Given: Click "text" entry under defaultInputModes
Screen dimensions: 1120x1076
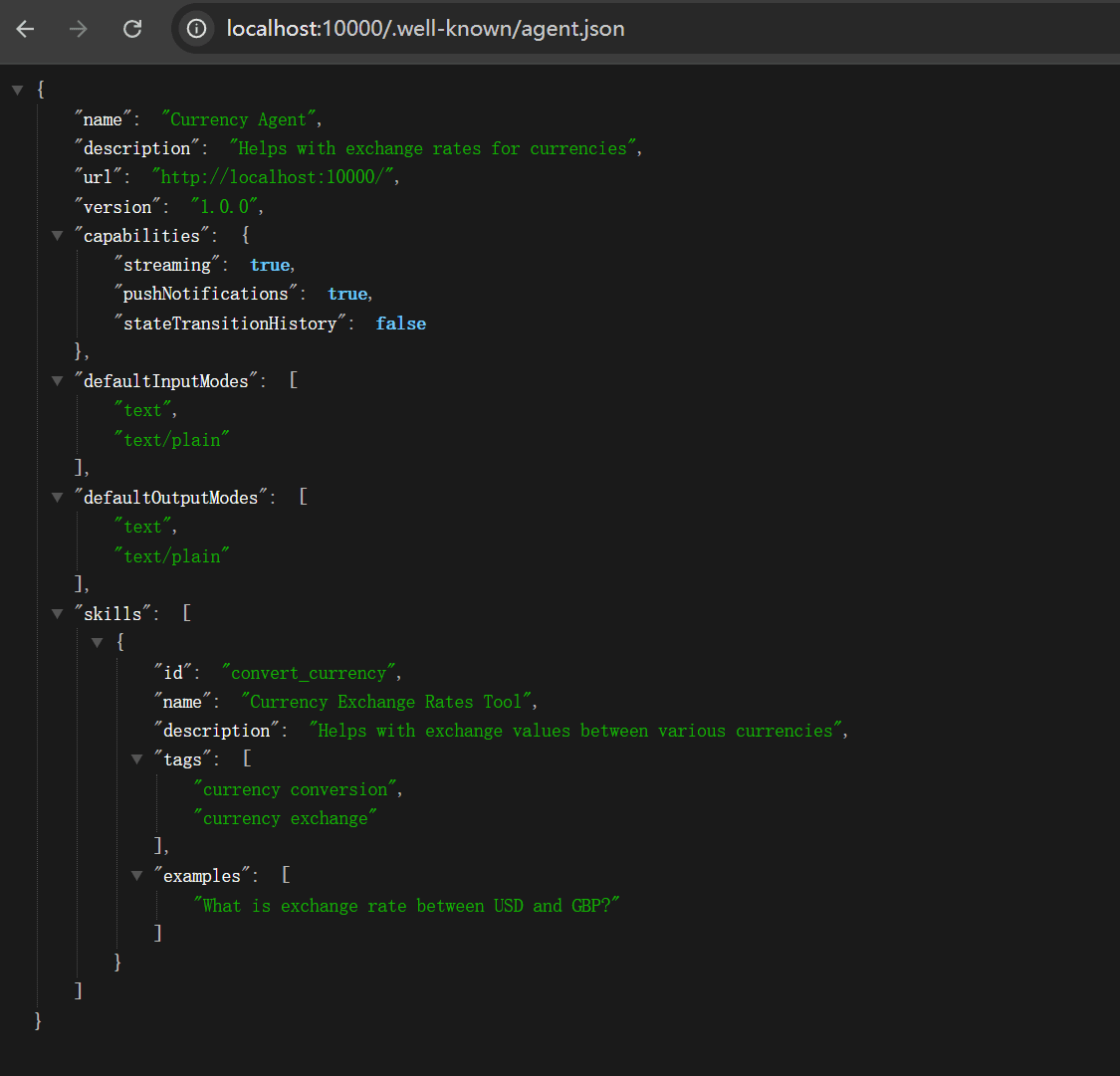Looking at the screenshot, I should click(x=142, y=410).
